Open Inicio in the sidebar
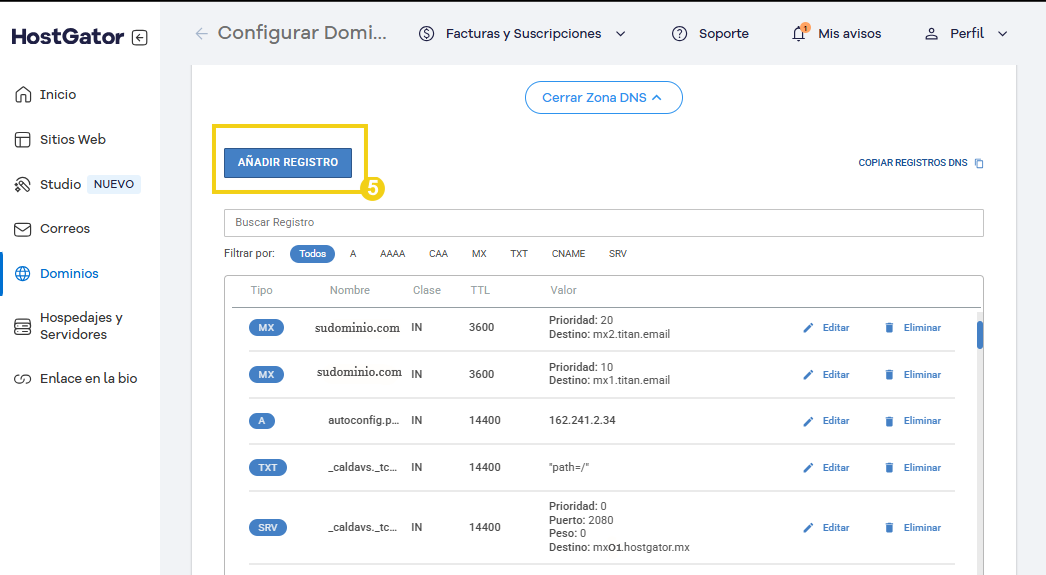 58,95
